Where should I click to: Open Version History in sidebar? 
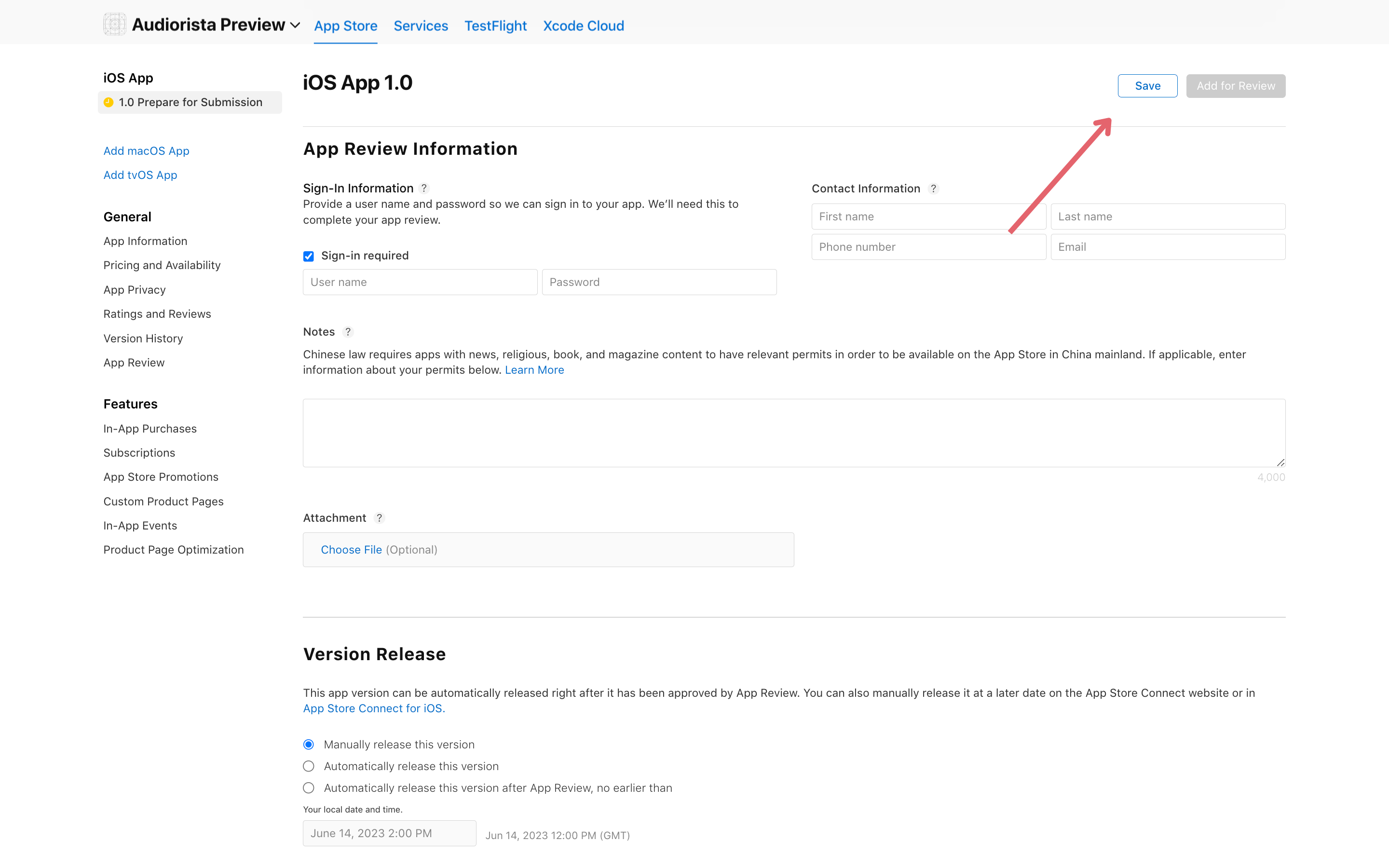tap(143, 339)
